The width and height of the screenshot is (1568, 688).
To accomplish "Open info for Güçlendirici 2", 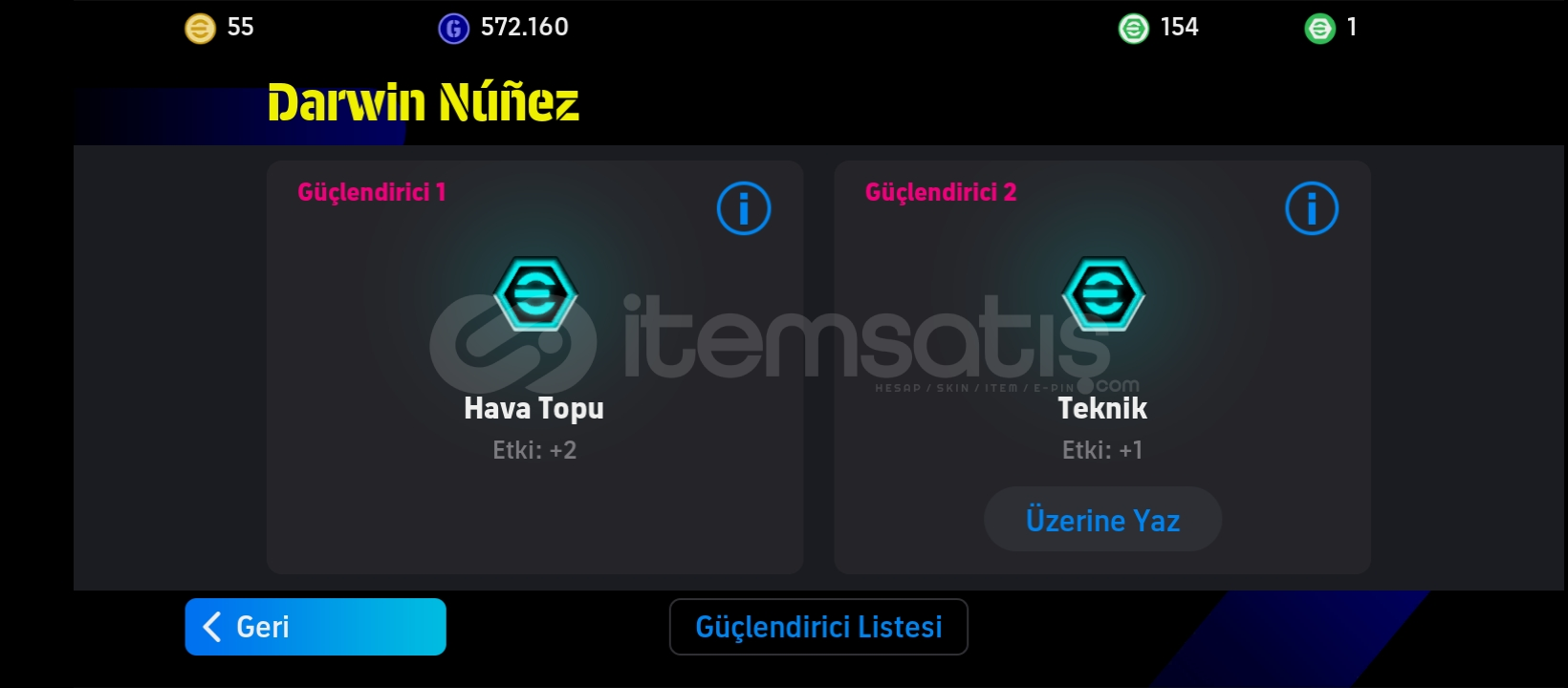I will [x=1312, y=208].
